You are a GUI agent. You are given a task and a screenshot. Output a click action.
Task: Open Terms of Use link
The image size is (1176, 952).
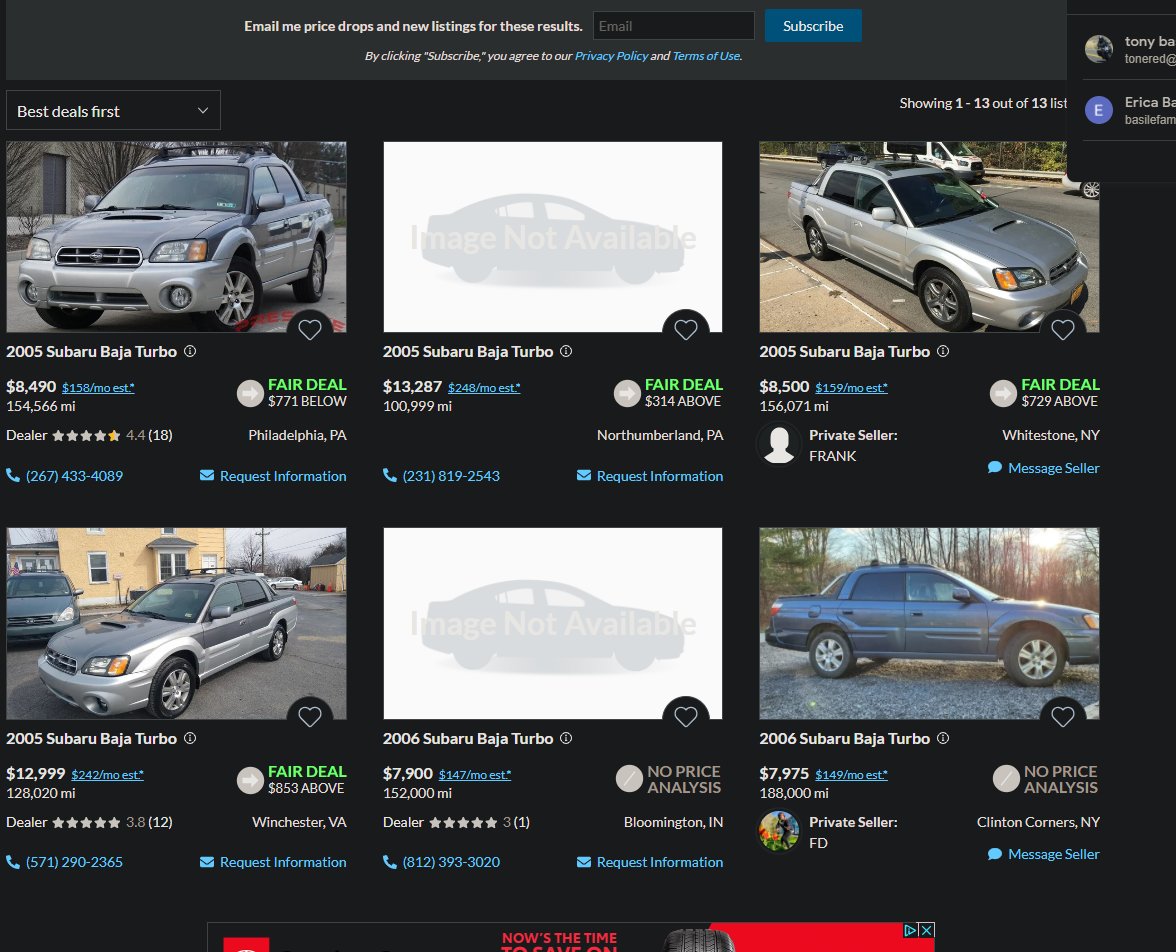(706, 56)
